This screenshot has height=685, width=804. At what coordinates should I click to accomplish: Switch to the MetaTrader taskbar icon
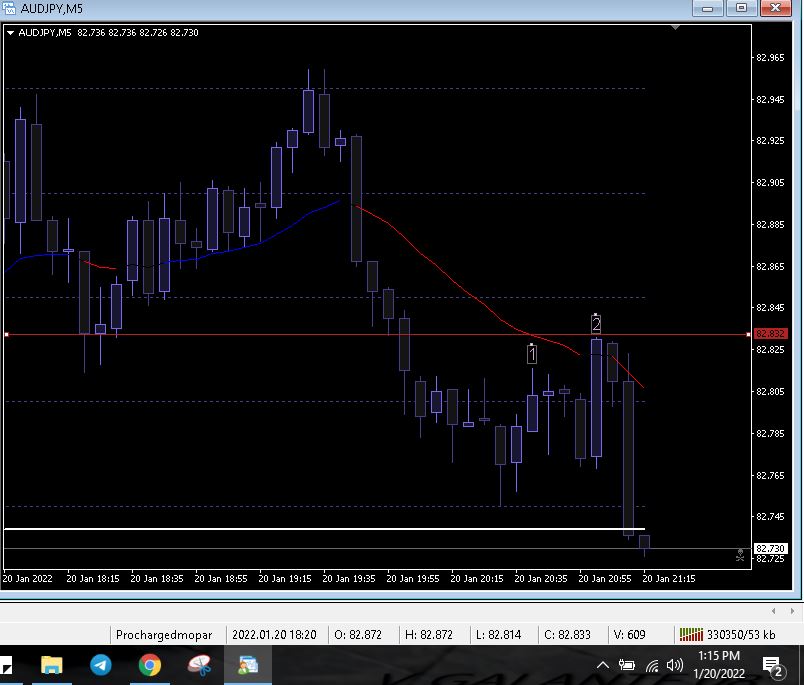click(246, 665)
